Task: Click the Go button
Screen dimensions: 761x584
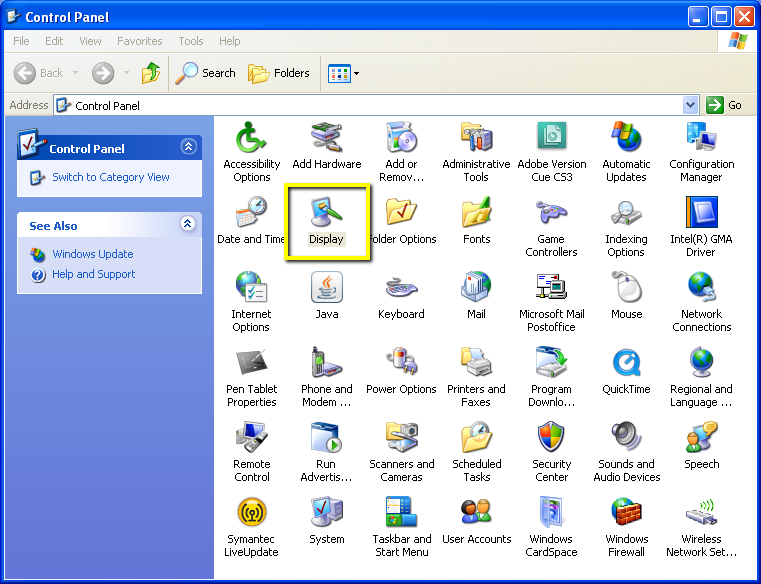Action: pyautogui.click(x=724, y=105)
